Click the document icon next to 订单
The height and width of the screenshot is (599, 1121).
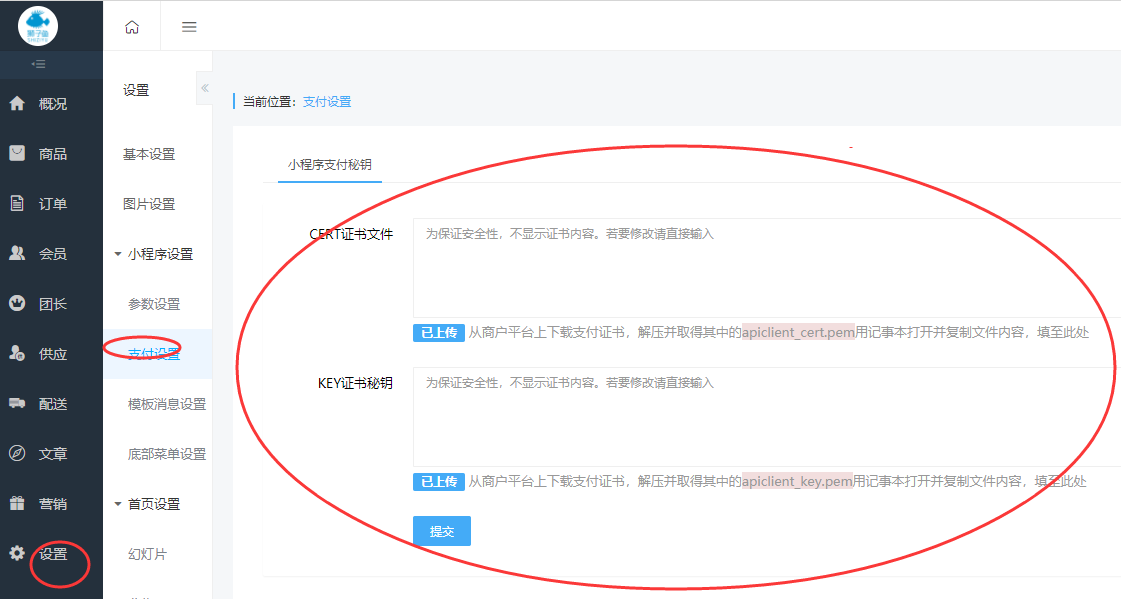pyautogui.click(x=17, y=204)
